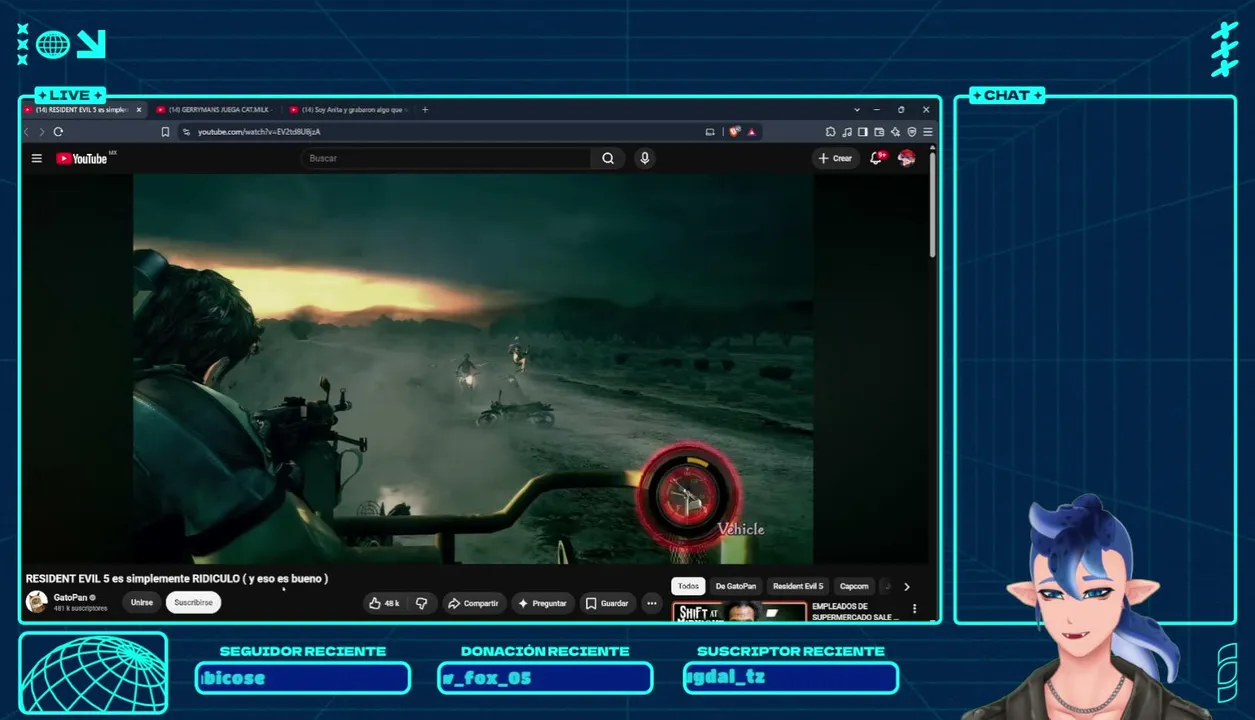The image size is (1255, 720).
Task: Open Empleados de Supermercado recommended thumbnail
Action: point(739,612)
